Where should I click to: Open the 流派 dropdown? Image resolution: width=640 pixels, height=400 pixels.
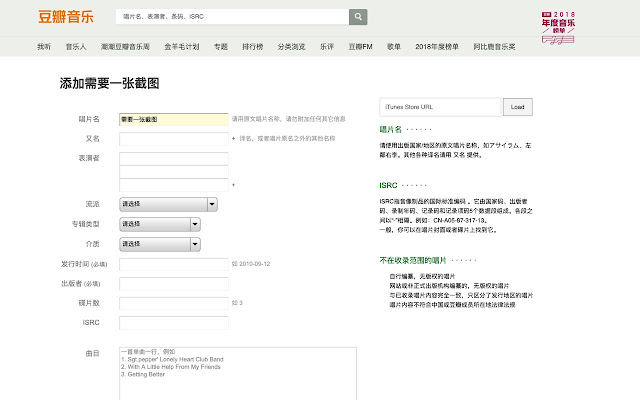click(x=168, y=204)
